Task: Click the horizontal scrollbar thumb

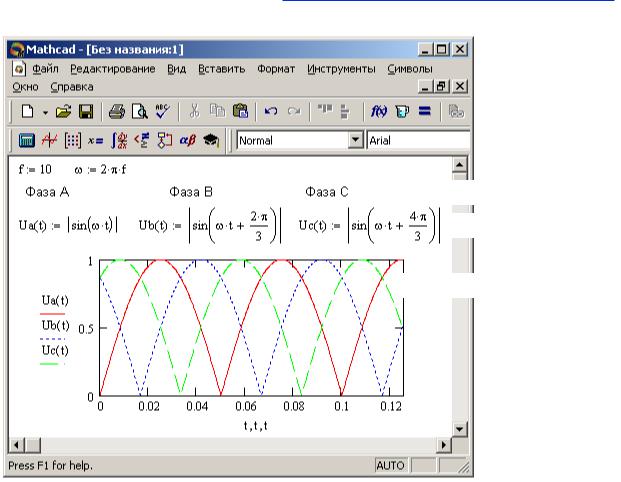Action: [x=32, y=445]
